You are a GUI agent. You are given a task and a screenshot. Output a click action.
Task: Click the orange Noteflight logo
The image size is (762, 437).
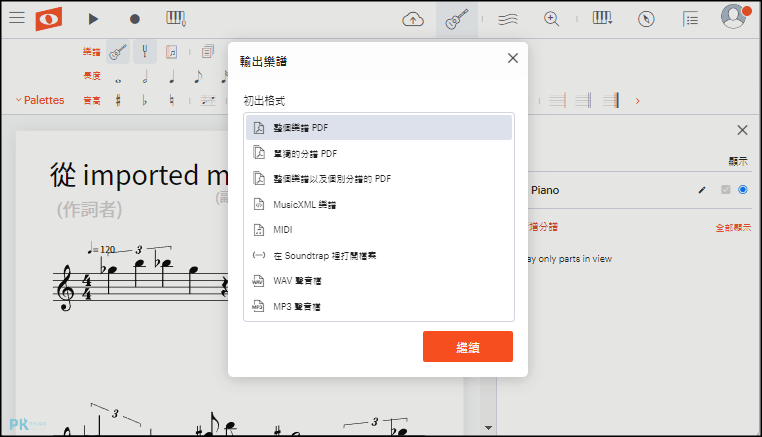[x=49, y=19]
